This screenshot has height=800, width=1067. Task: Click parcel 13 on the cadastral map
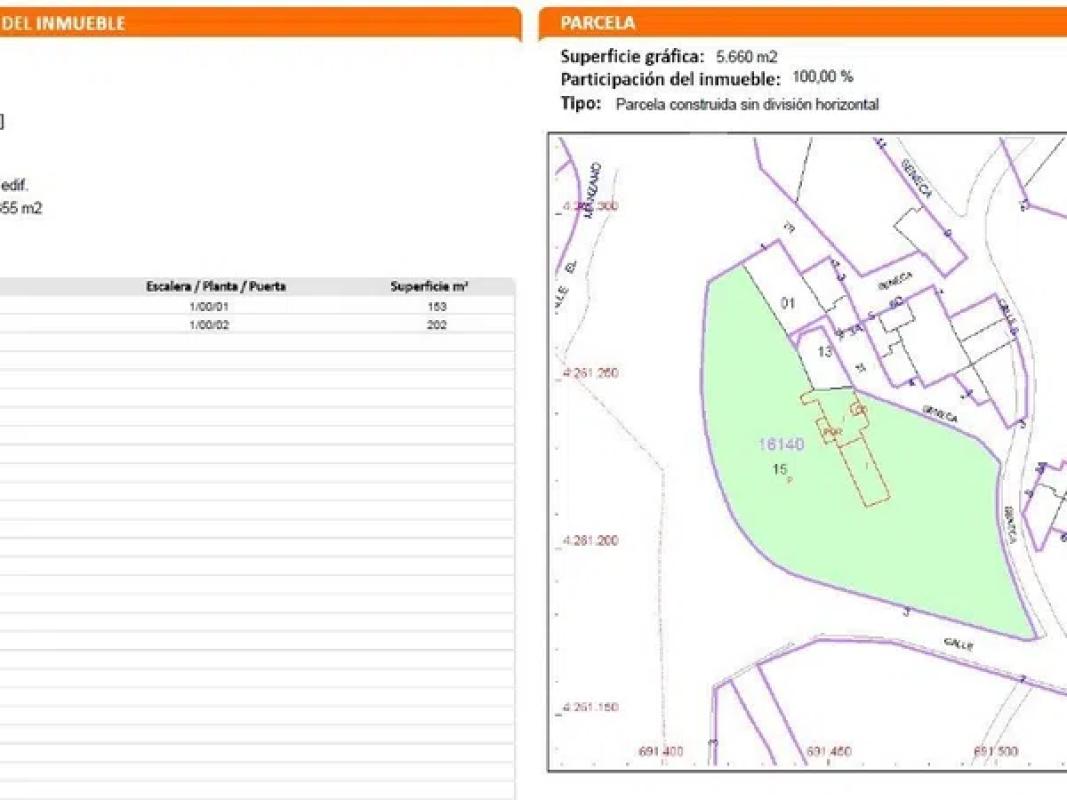(825, 351)
